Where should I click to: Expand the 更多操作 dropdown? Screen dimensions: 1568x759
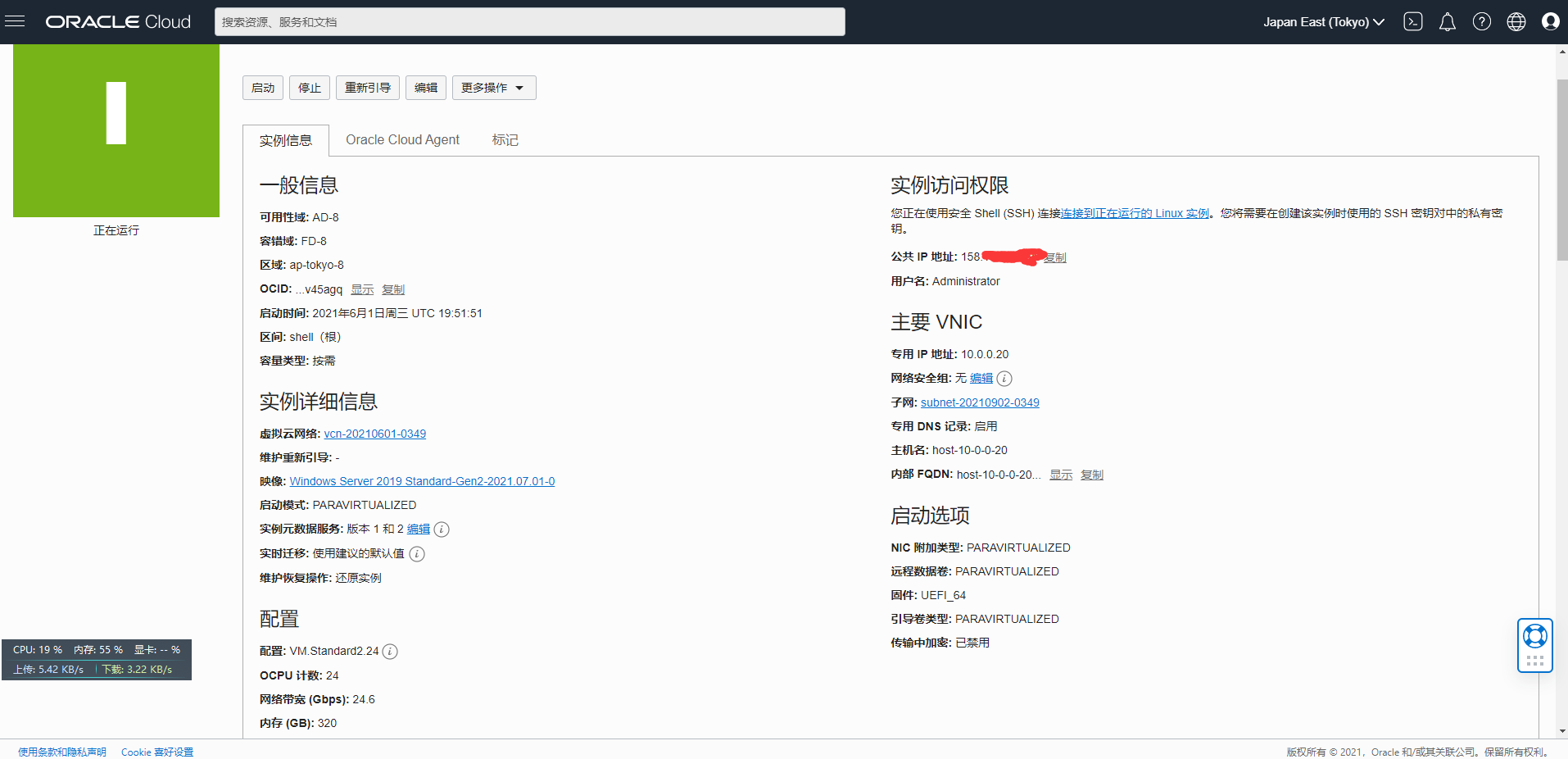pos(494,88)
